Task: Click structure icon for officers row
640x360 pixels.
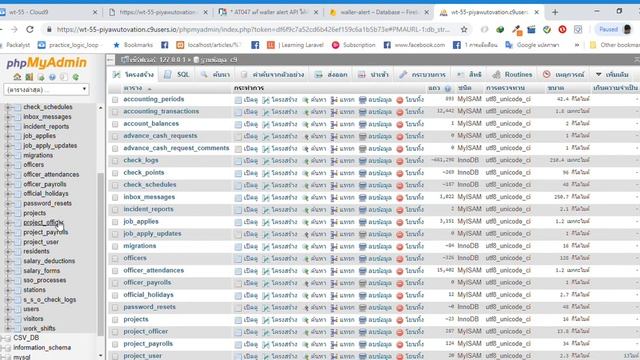Action: click(266, 259)
